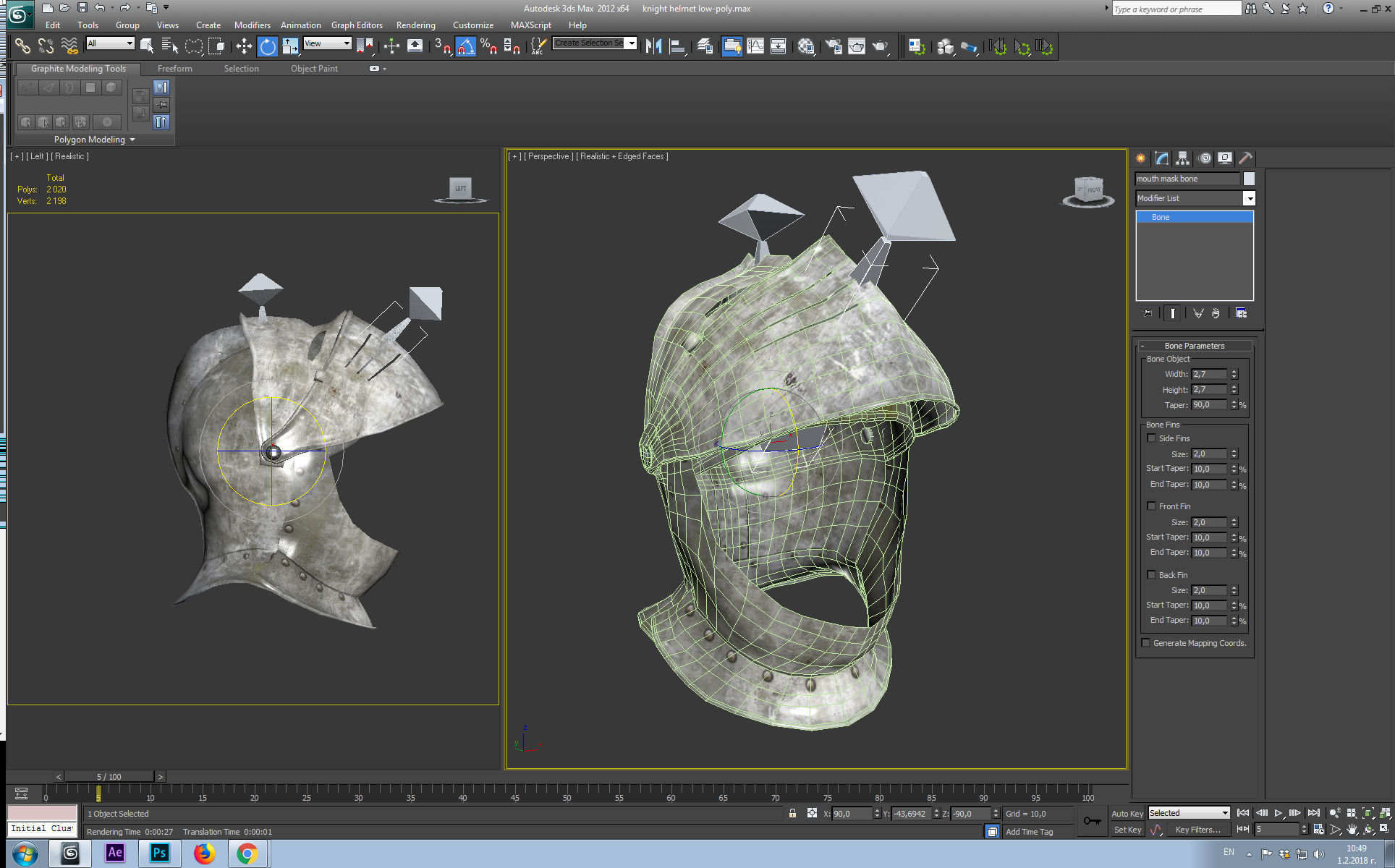This screenshot has width=1395, height=868.
Task: Go to the end of animation
Action: pos(1313,814)
